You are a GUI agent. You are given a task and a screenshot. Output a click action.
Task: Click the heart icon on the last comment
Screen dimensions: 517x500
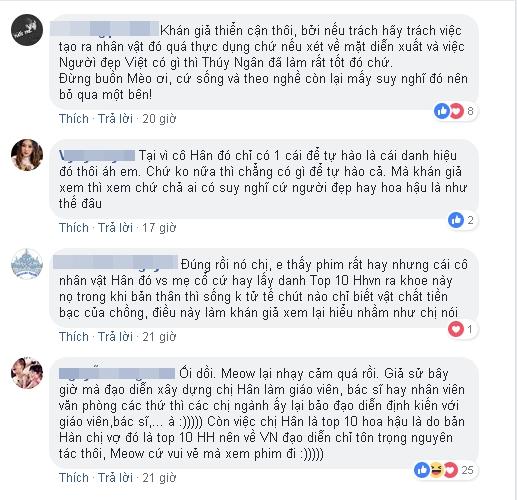(450, 470)
